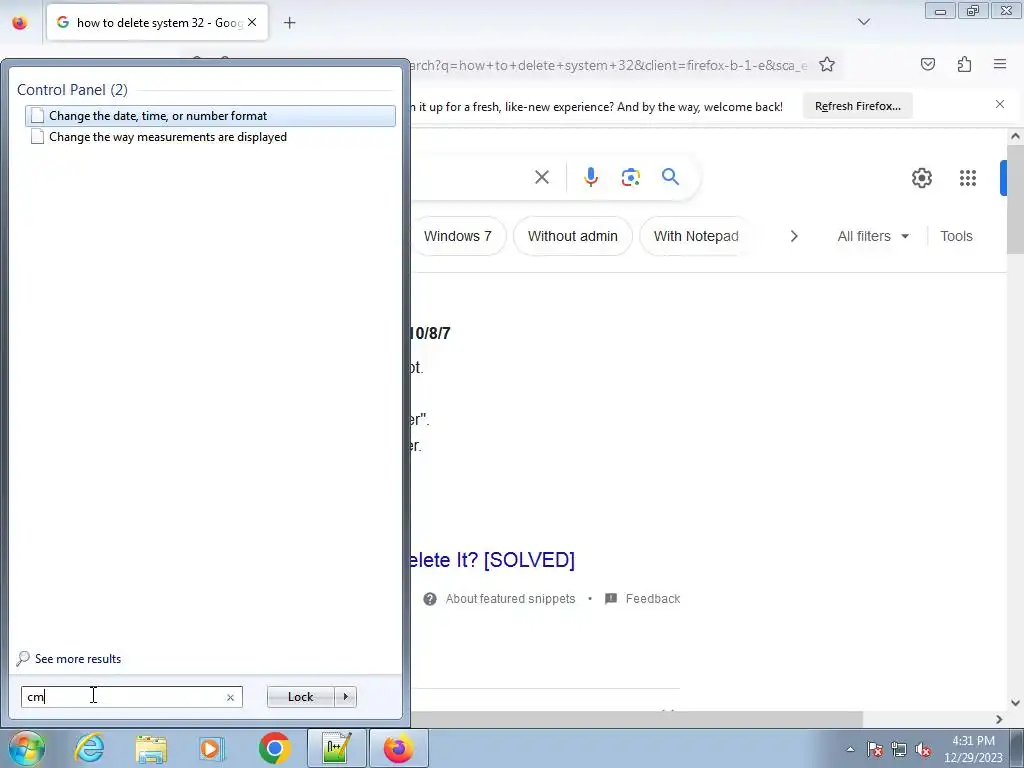
Task: Select the With Notepad filter chip
Action: (696, 236)
